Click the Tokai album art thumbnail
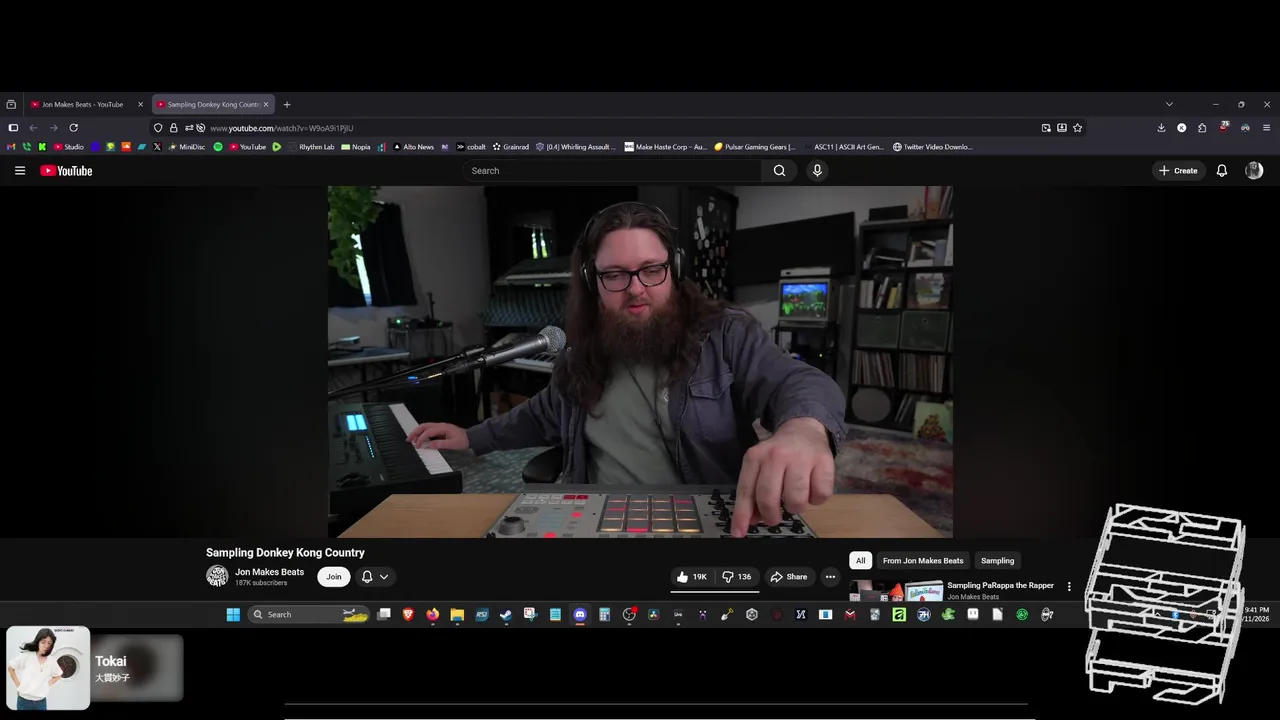 [48, 668]
